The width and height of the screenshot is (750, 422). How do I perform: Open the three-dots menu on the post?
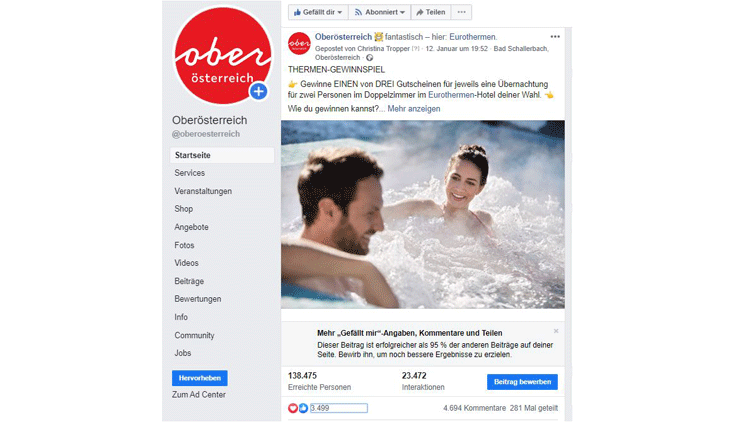tap(555, 37)
